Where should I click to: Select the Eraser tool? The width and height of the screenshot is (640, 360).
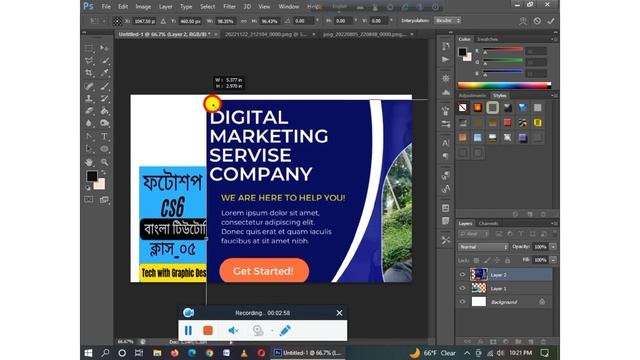pyautogui.click(x=89, y=111)
